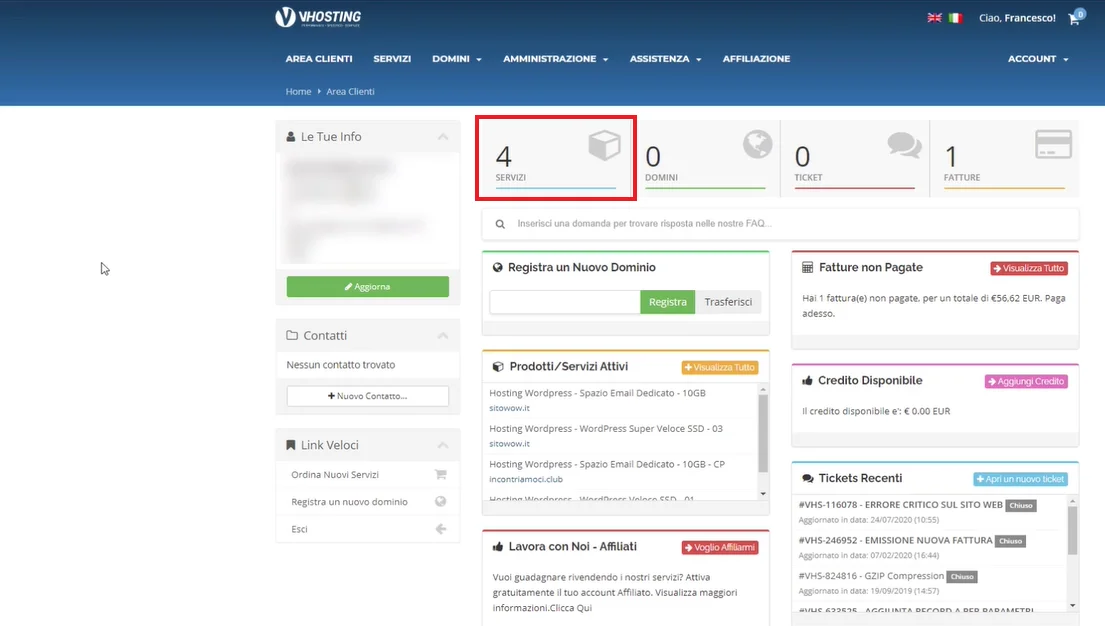1105x626 pixels.
Task: Open the Domini dropdown menu
Action: (x=457, y=59)
